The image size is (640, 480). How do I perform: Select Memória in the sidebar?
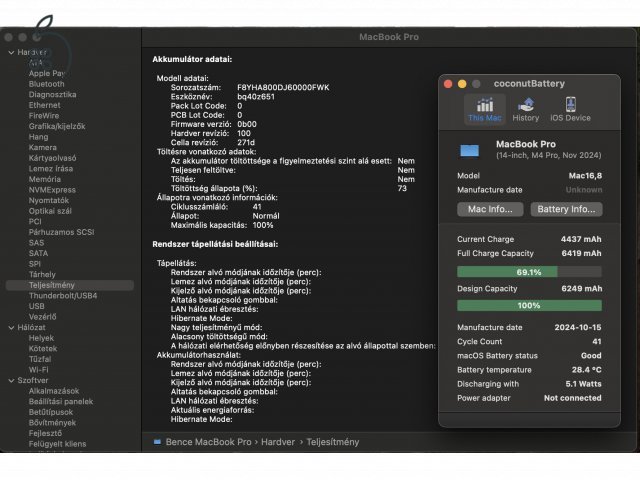point(44,180)
